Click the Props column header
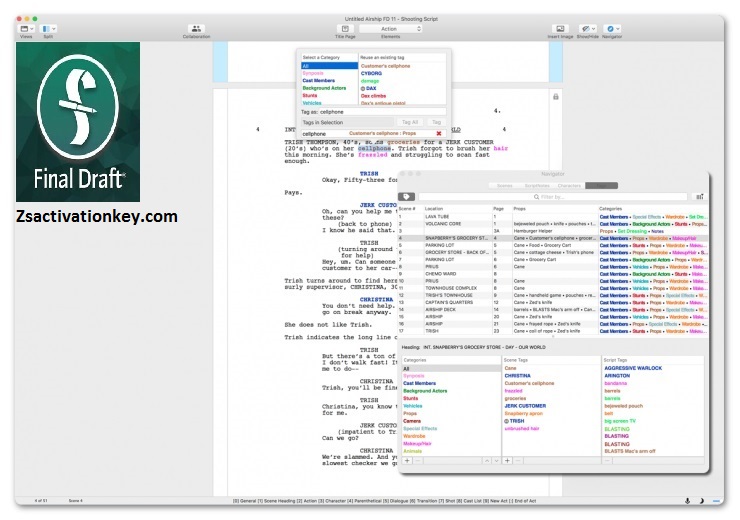 (x=519, y=209)
